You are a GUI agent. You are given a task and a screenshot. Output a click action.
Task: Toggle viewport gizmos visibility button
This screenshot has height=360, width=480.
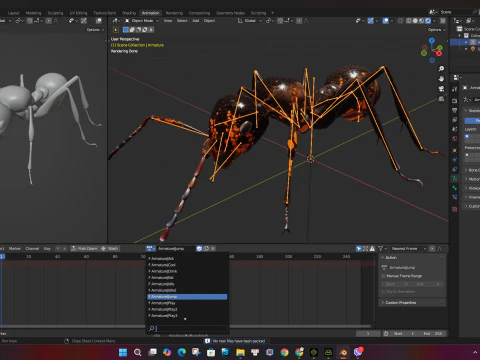(x=370, y=21)
